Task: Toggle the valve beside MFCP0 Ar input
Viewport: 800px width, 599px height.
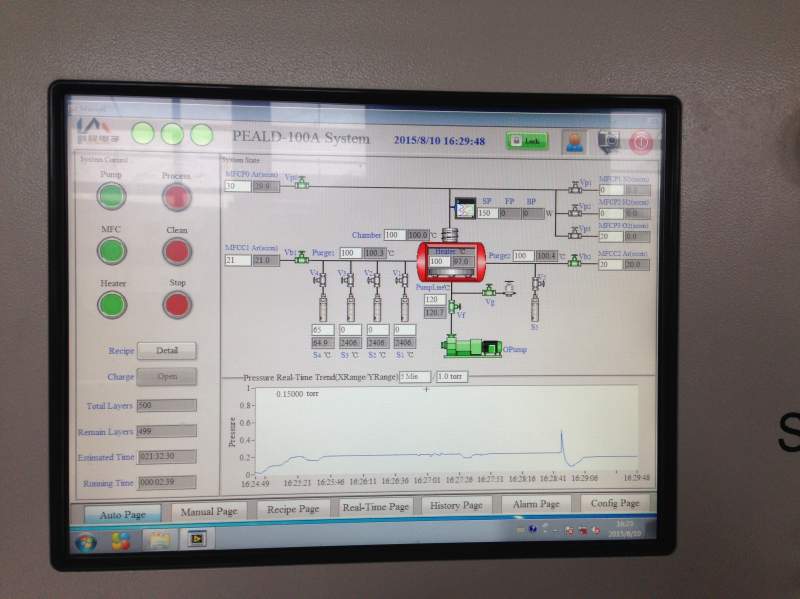Action: (x=302, y=182)
